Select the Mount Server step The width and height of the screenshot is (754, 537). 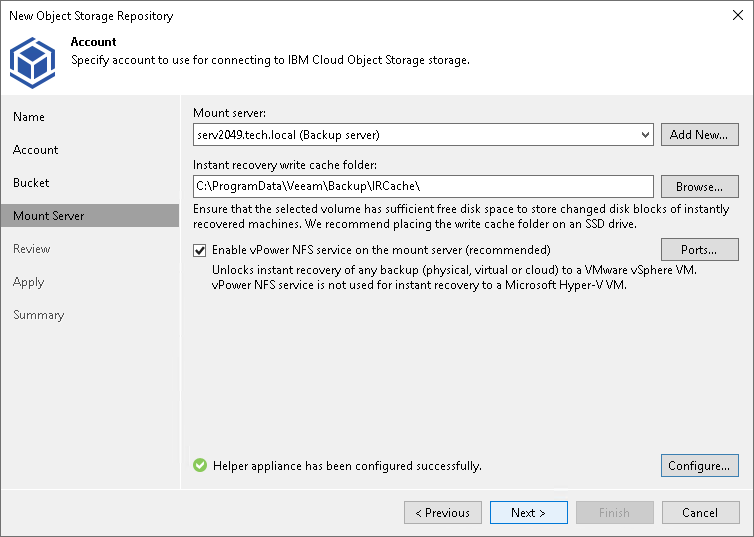click(90, 215)
